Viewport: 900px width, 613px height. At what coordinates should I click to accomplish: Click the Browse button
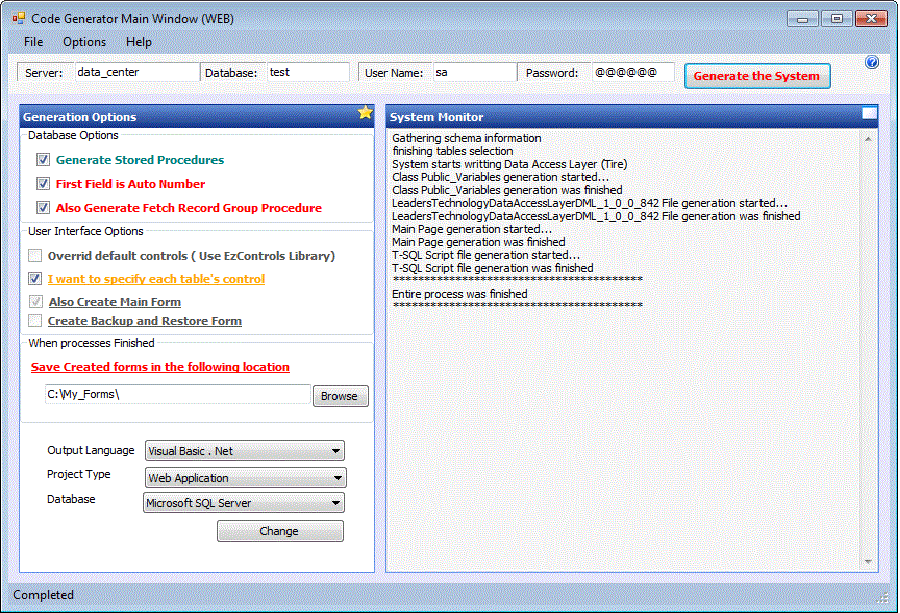click(340, 396)
